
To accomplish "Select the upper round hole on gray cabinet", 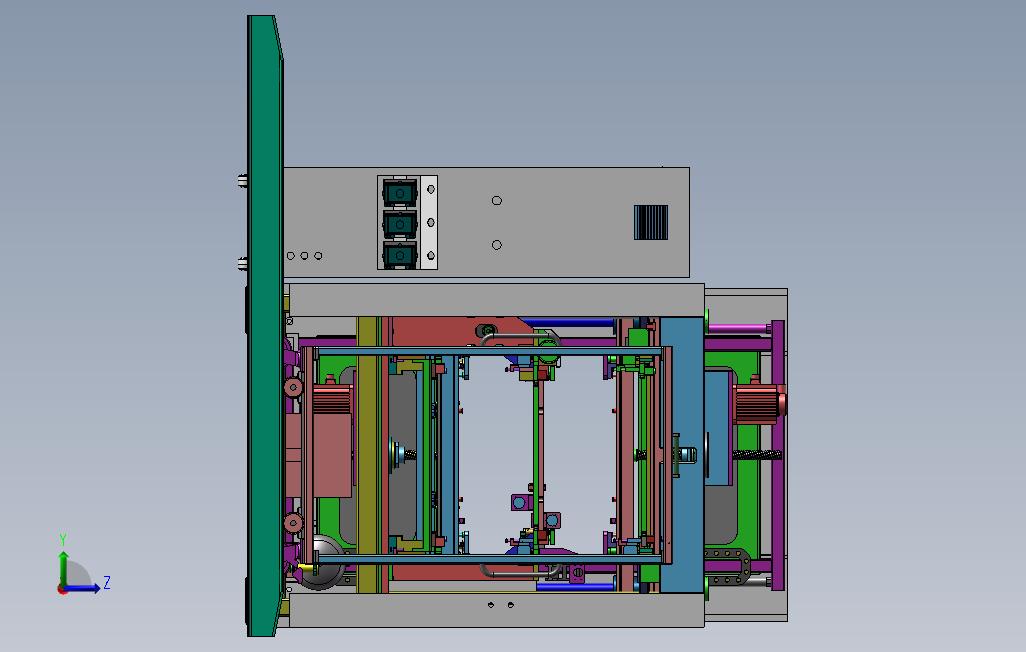I will coord(497,200).
